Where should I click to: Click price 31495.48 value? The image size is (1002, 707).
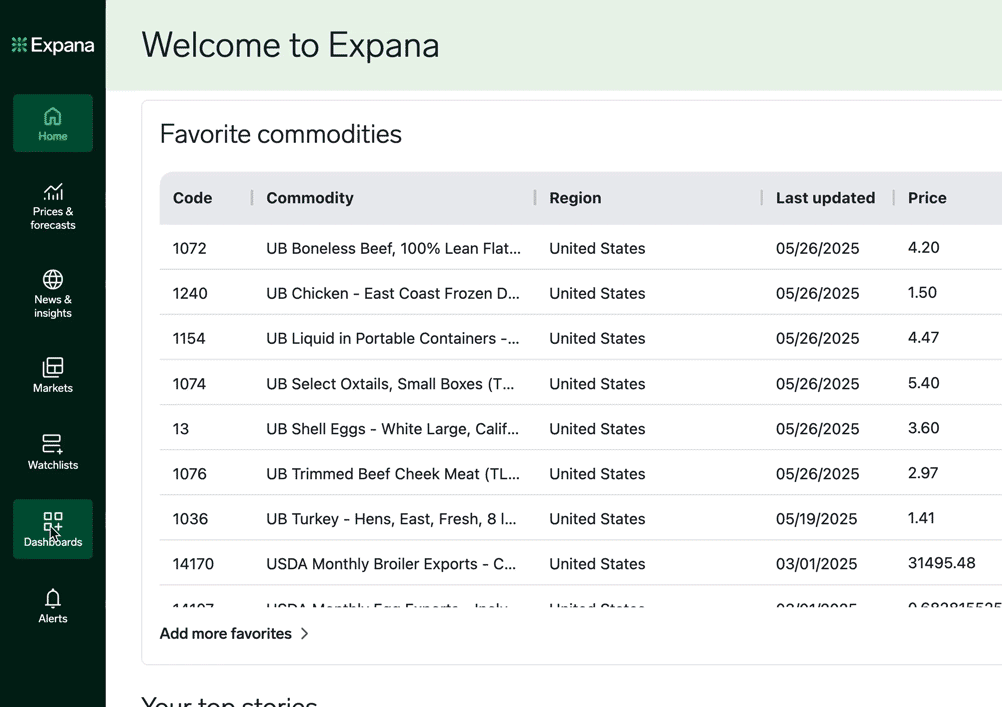tap(942, 563)
